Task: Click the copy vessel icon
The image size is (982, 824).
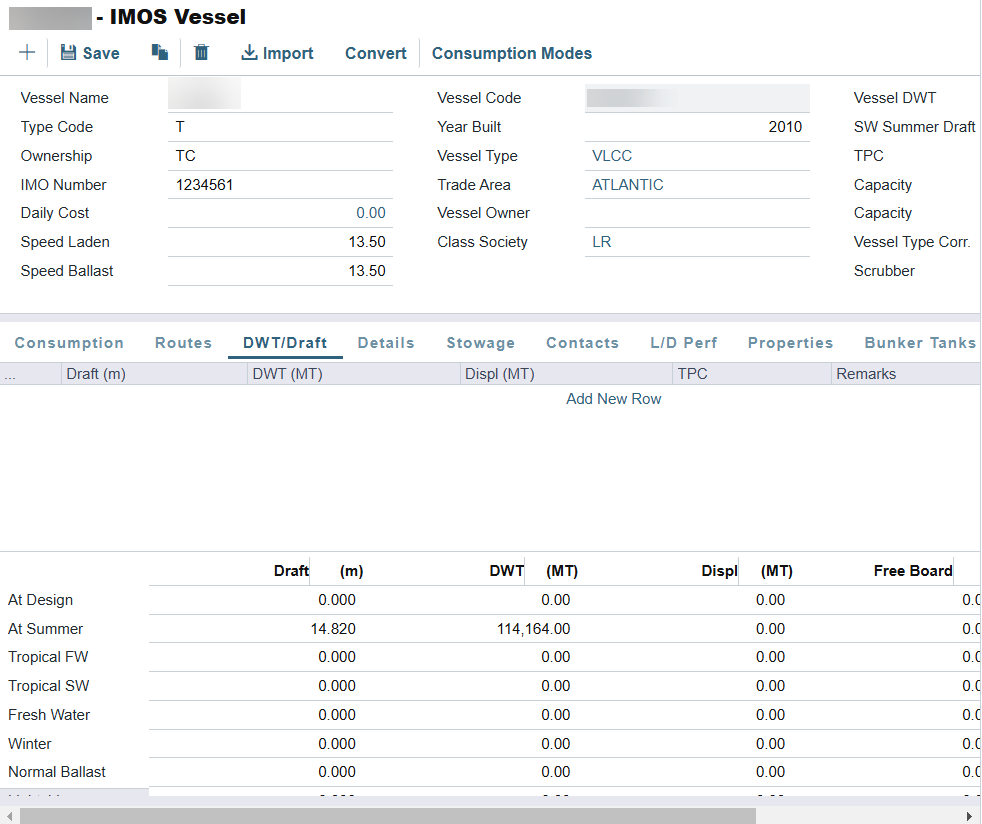Action: pos(159,53)
